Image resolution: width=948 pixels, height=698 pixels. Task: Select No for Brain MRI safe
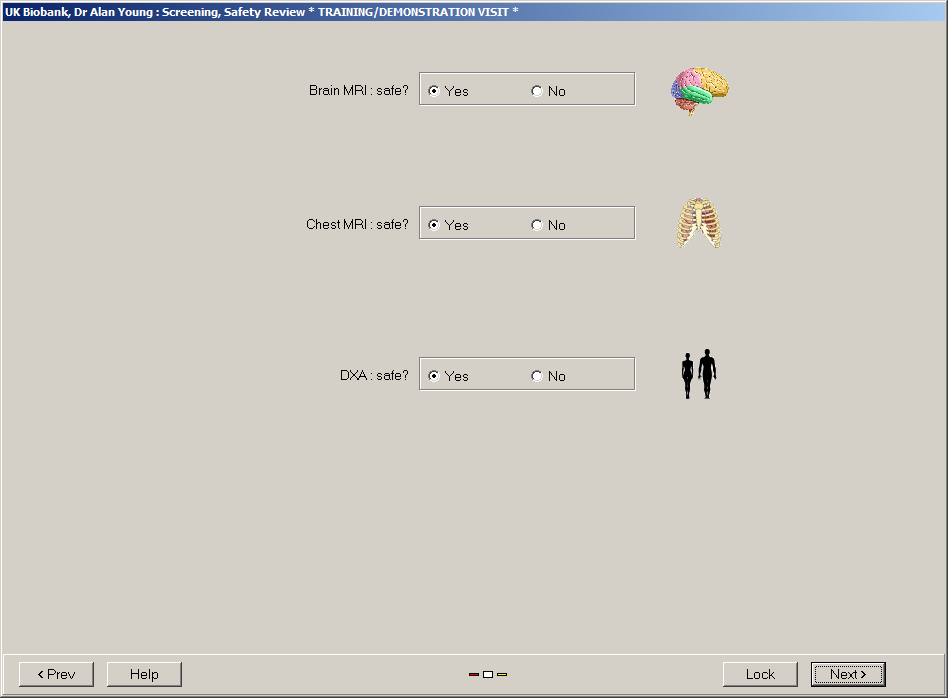pos(537,91)
